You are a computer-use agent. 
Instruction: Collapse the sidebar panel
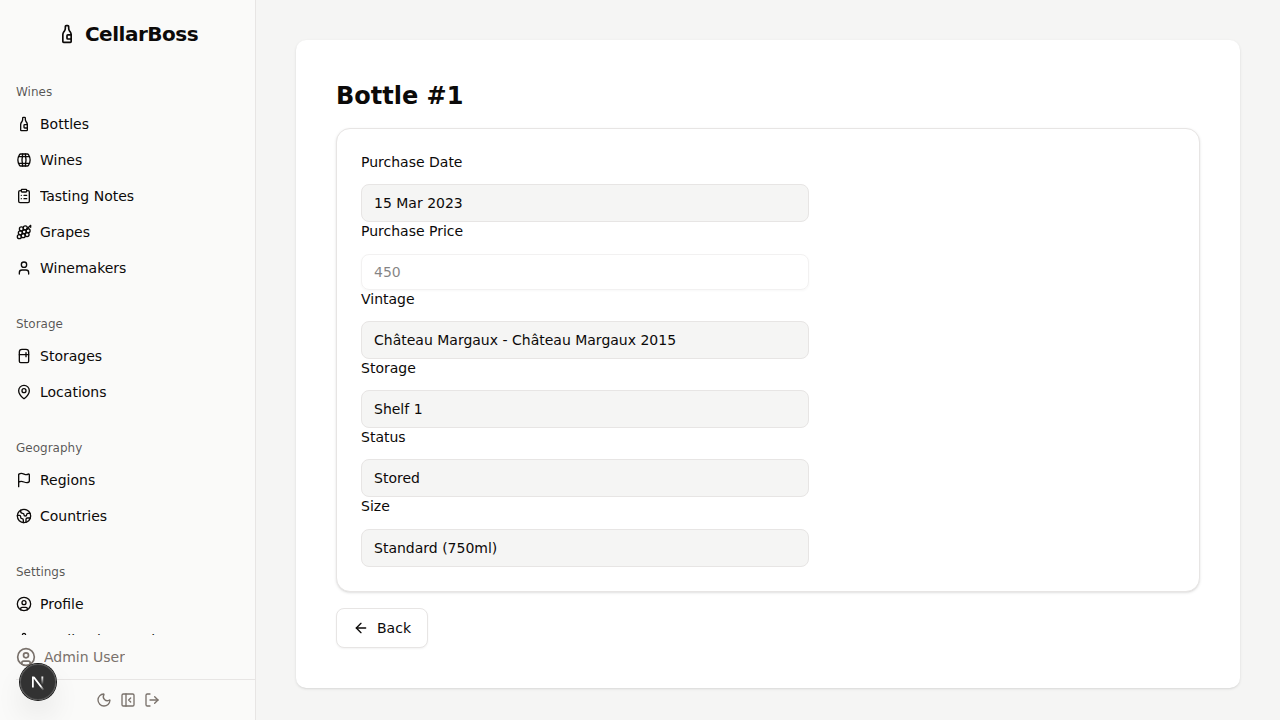(128, 700)
